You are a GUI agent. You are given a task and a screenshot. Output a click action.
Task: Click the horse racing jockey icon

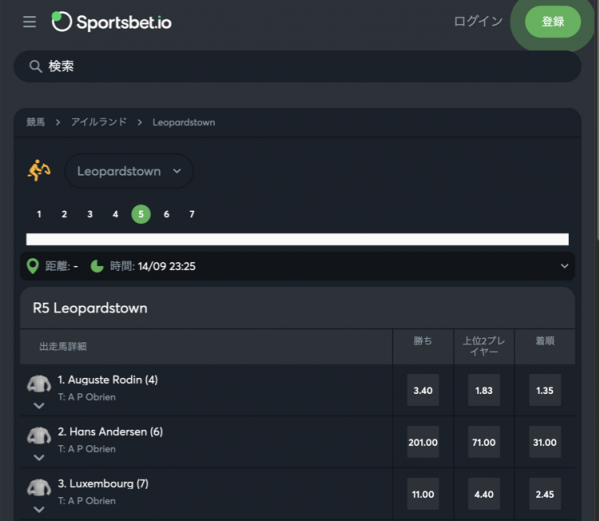(x=39, y=171)
